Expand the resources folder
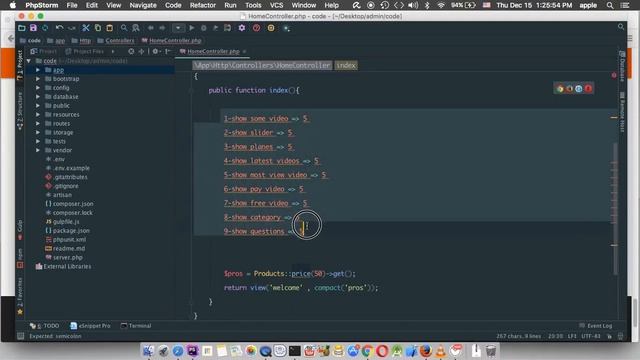This screenshot has width=640, height=360. [x=38, y=115]
